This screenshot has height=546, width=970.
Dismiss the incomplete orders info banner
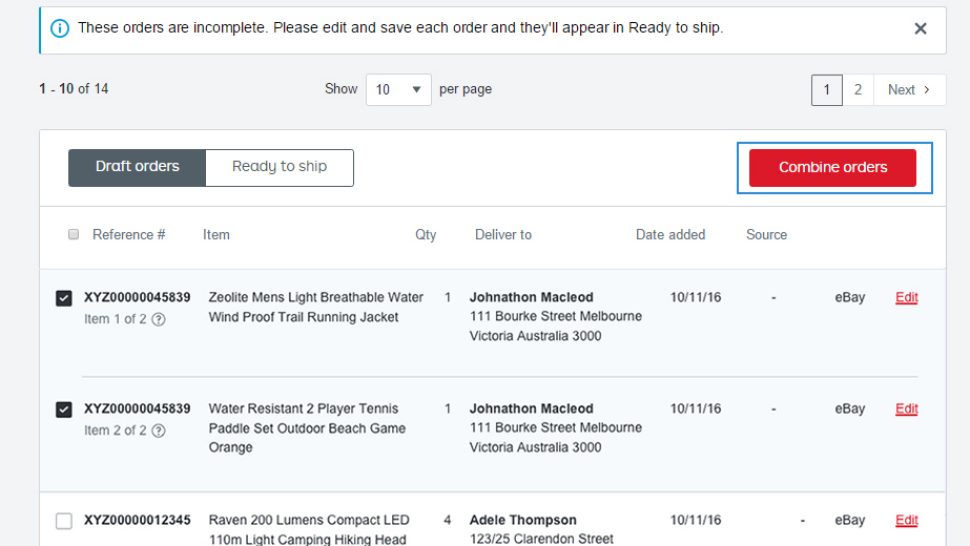tap(920, 28)
